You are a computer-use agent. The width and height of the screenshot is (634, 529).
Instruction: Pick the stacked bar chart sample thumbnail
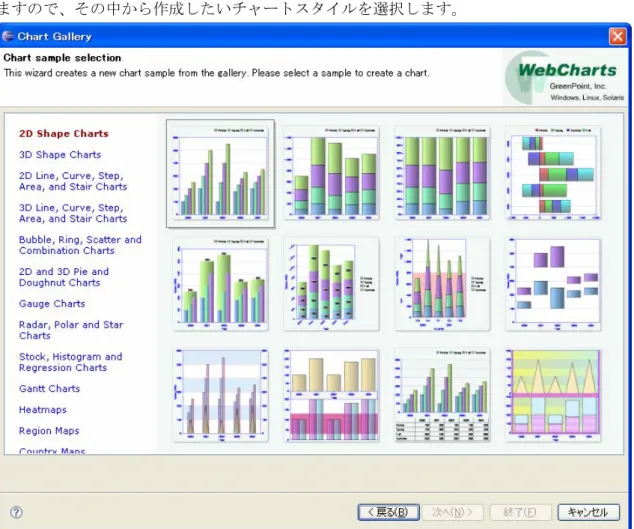[x=332, y=173]
